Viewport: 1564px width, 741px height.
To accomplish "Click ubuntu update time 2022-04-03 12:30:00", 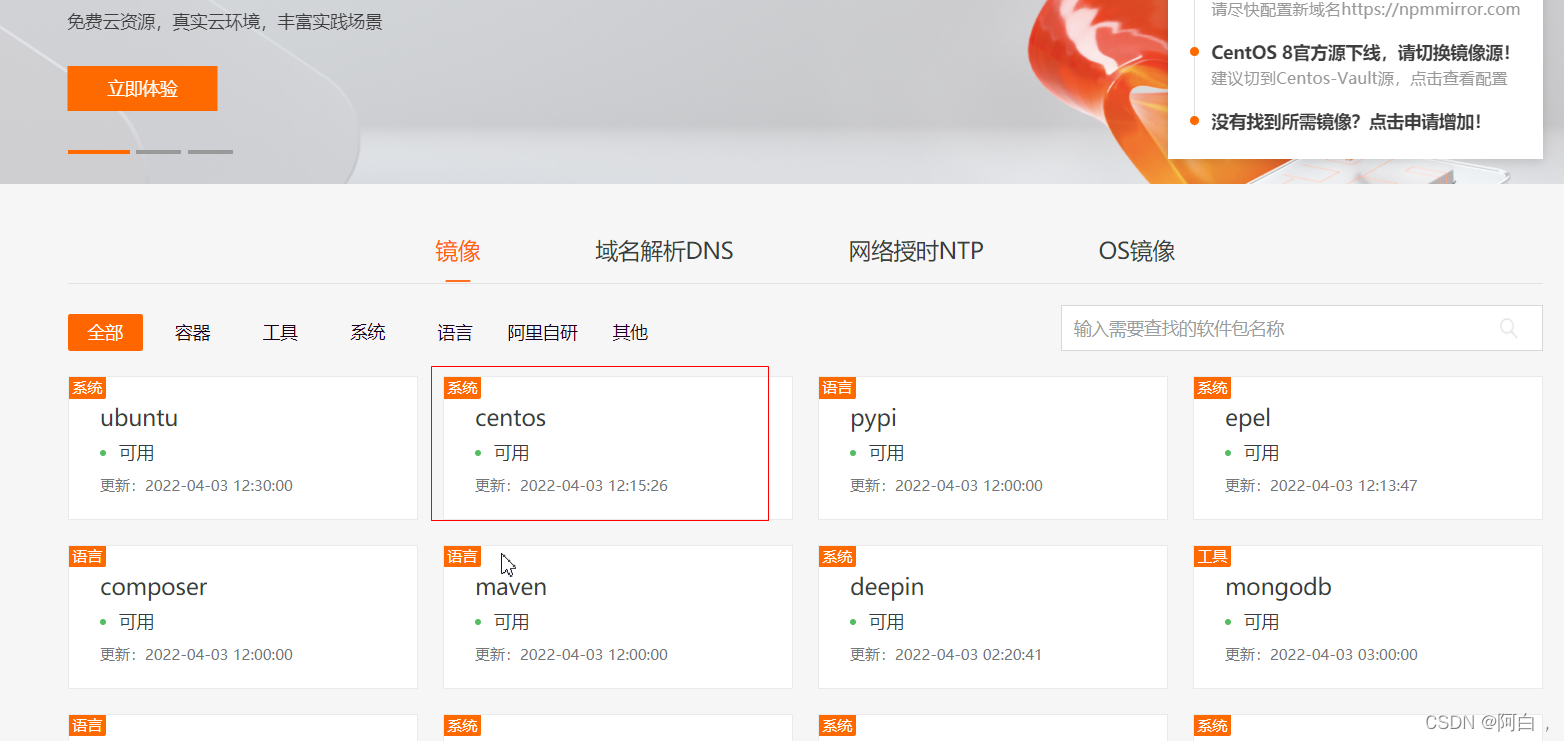I will tap(219, 486).
